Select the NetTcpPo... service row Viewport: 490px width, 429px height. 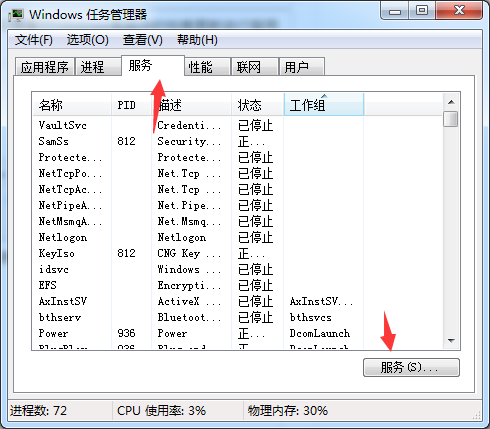(x=237, y=173)
